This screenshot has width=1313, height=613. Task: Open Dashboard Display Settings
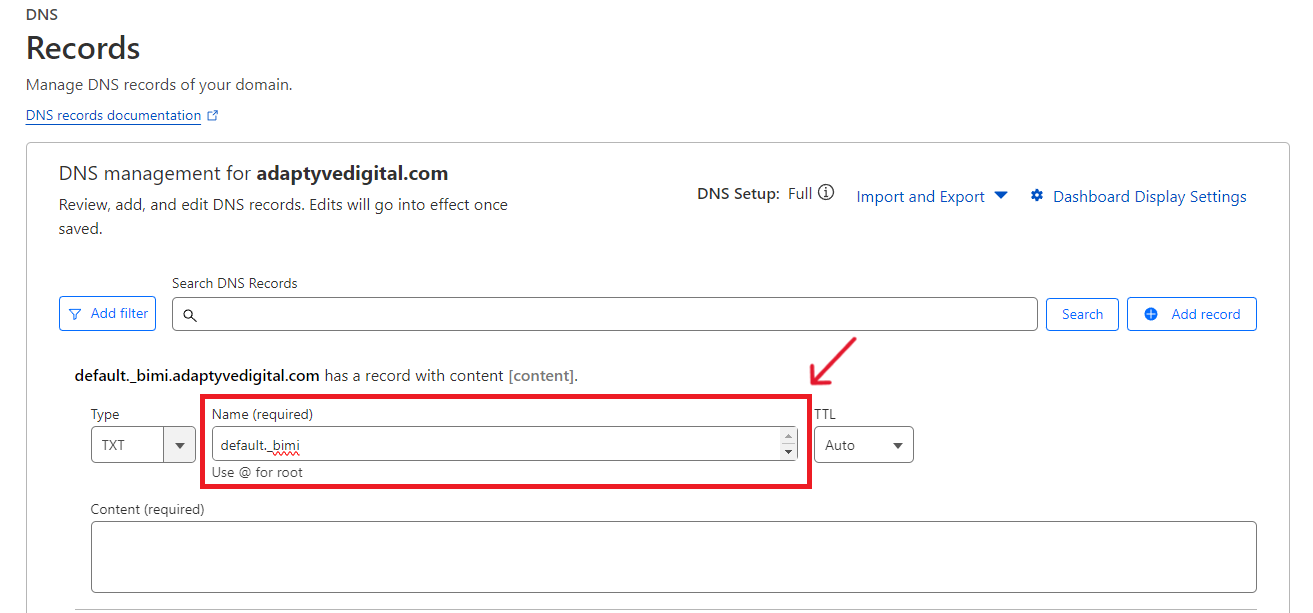(1149, 197)
